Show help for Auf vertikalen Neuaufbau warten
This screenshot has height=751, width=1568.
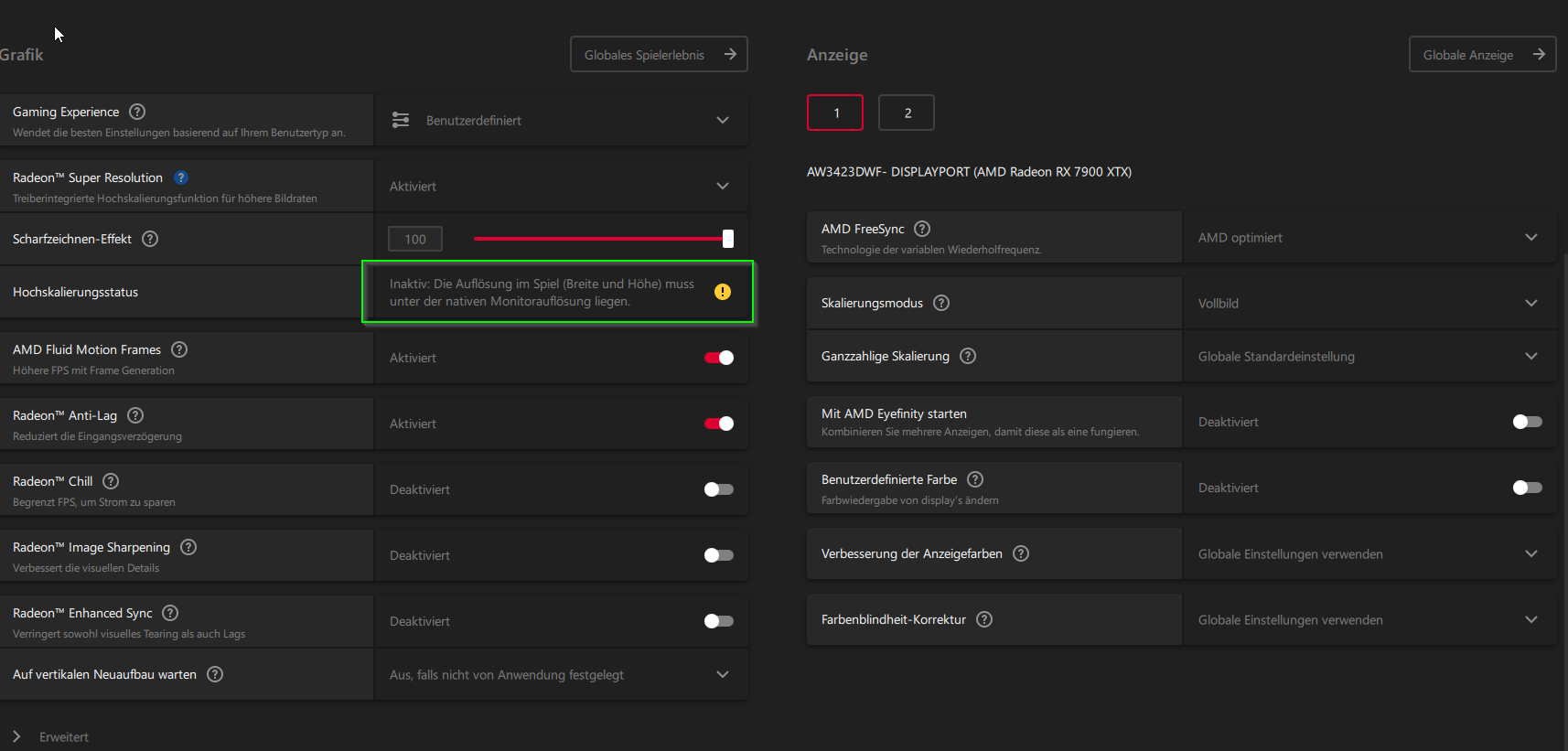[x=215, y=674]
